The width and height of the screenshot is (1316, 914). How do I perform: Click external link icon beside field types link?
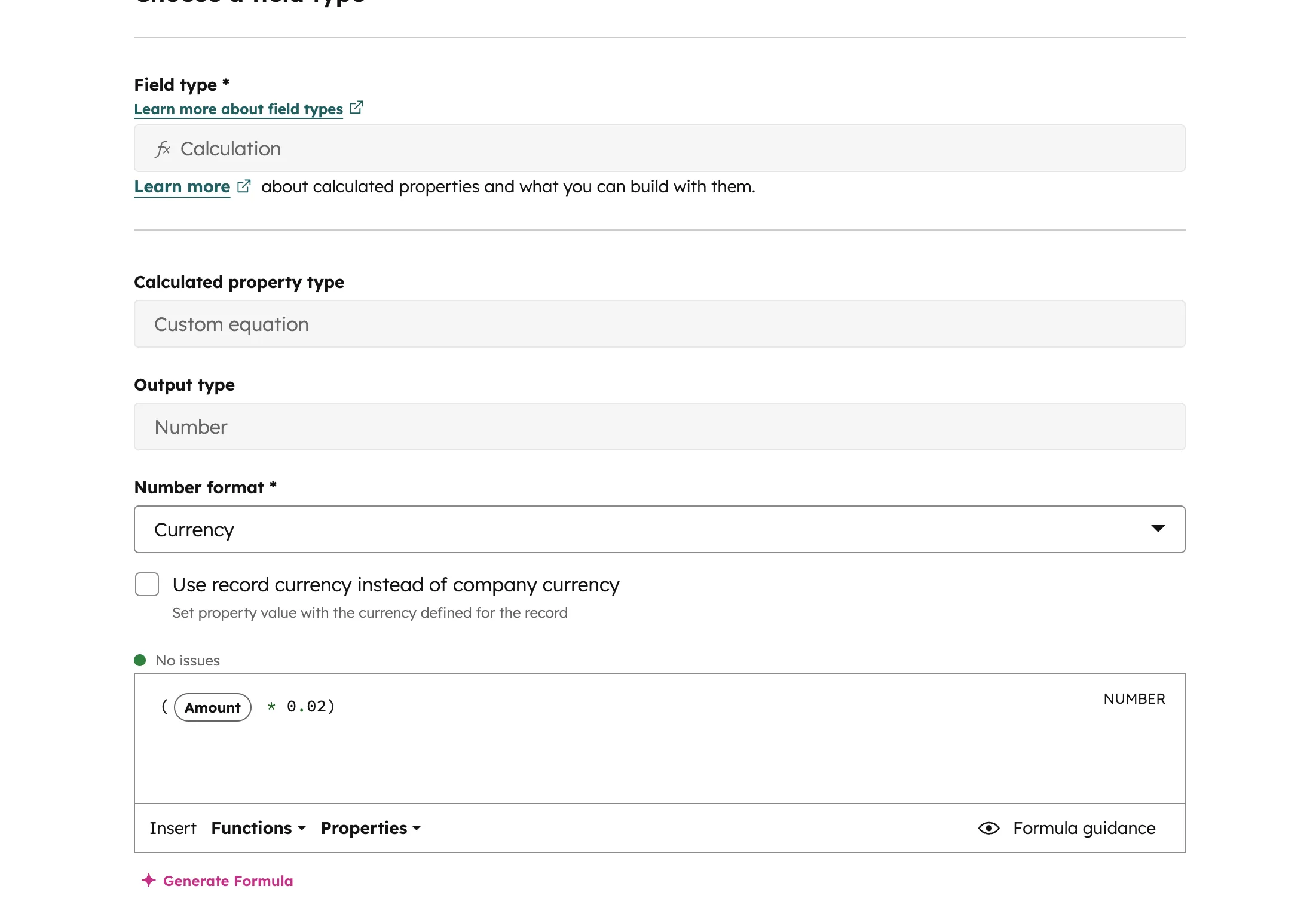pos(356,107)
